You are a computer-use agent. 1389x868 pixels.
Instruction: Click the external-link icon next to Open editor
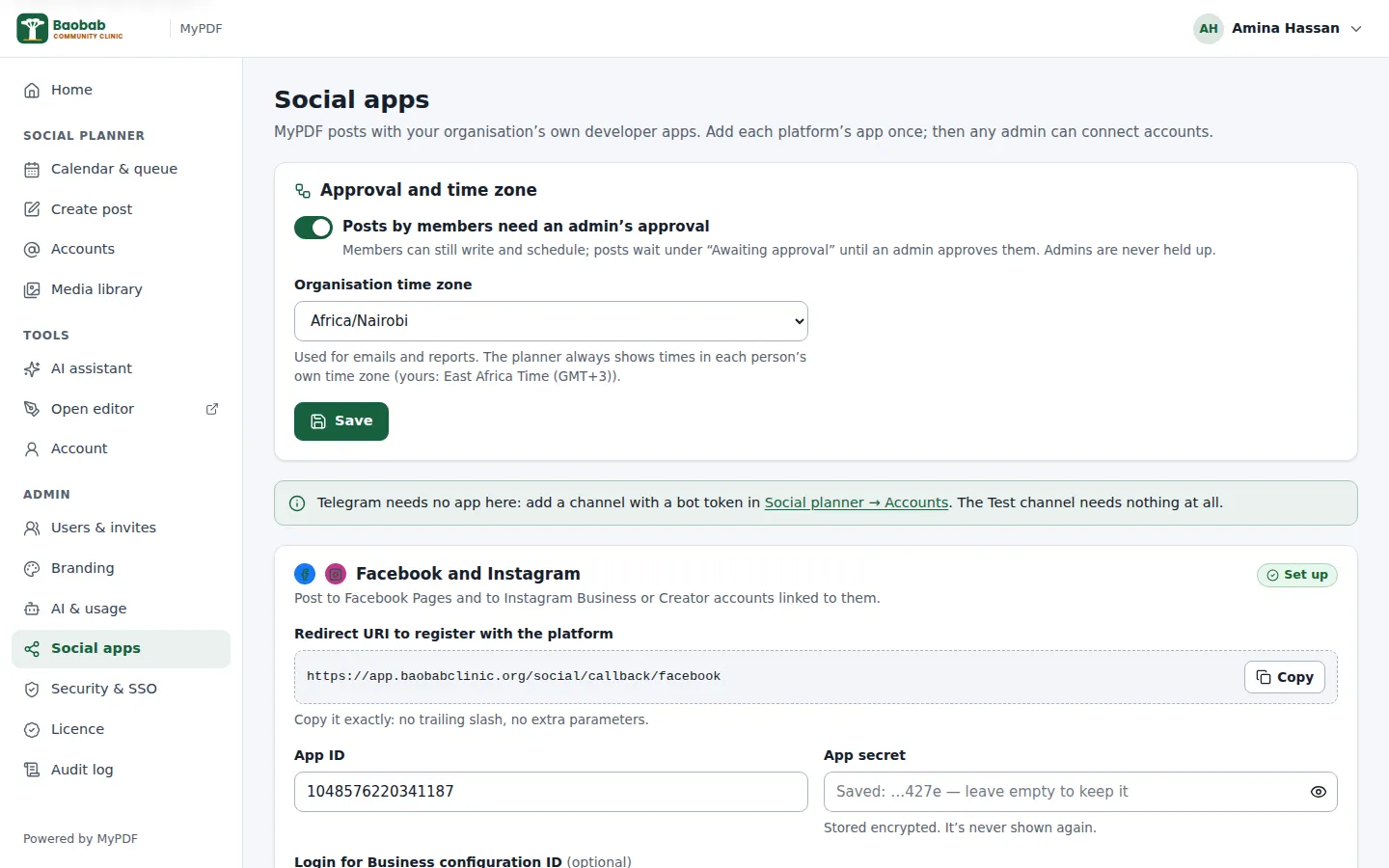[212, 409]
